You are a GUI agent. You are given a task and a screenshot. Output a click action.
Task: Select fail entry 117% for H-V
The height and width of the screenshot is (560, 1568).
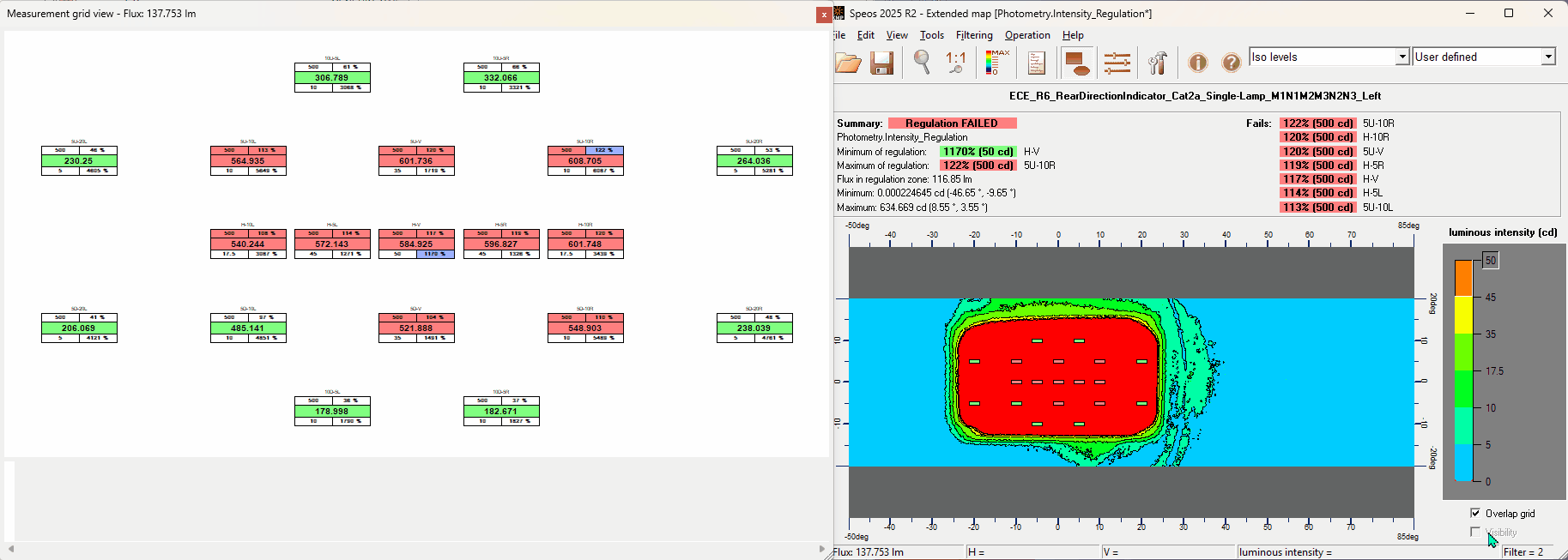click(x=1318, y=179)
